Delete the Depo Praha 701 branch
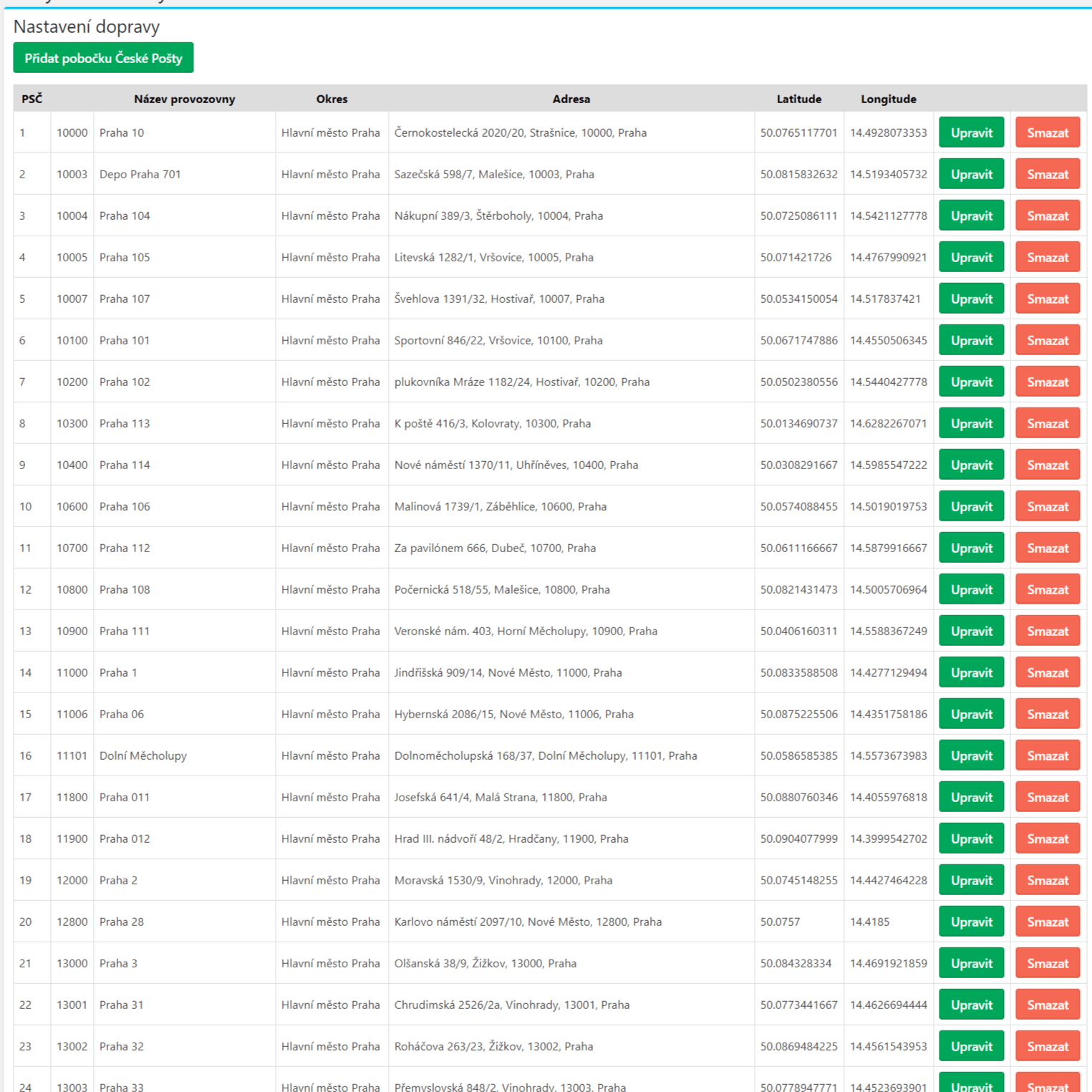 pos(1047,174)
